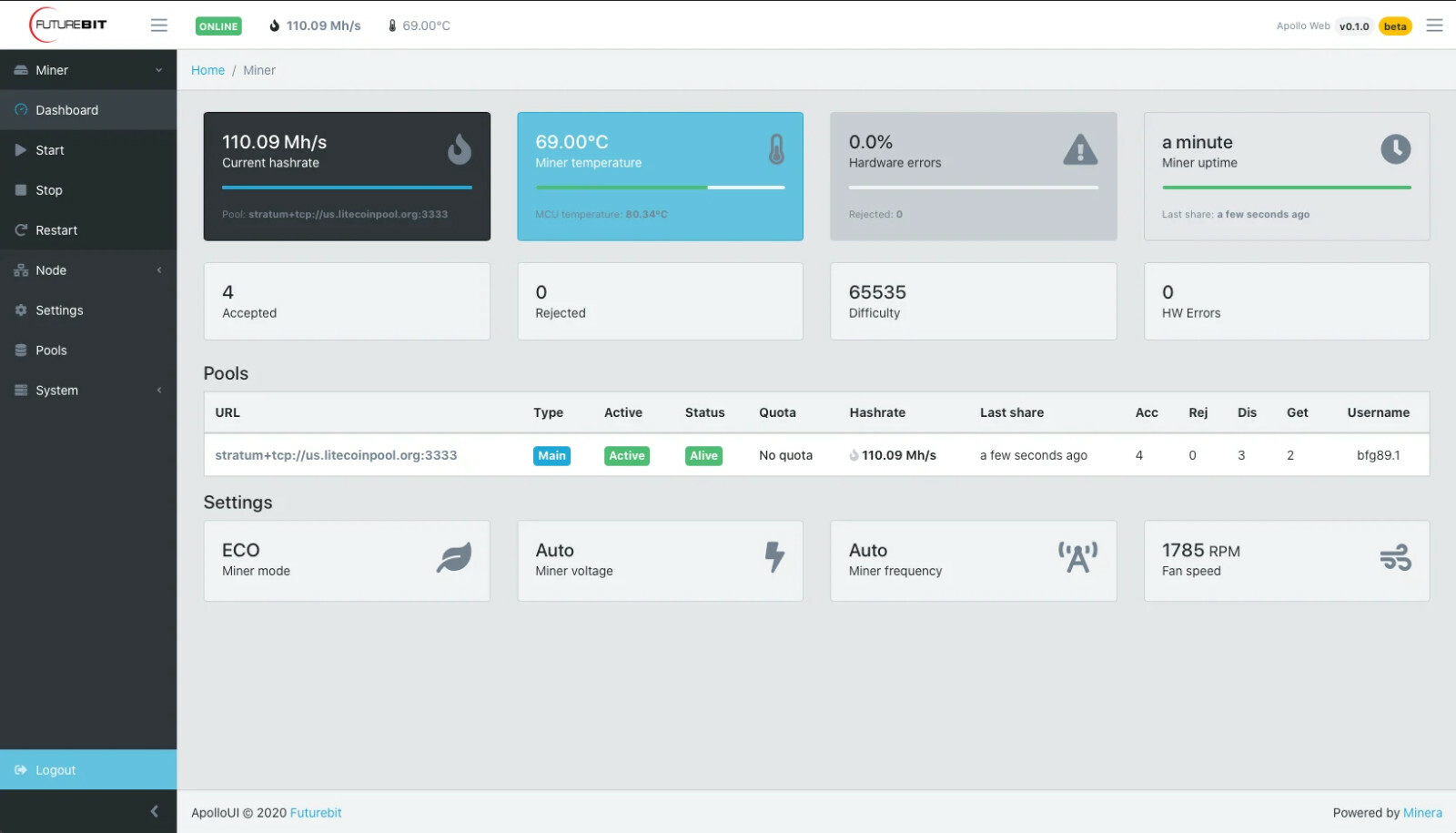Click the Logout button

click(x=88, y=769)
